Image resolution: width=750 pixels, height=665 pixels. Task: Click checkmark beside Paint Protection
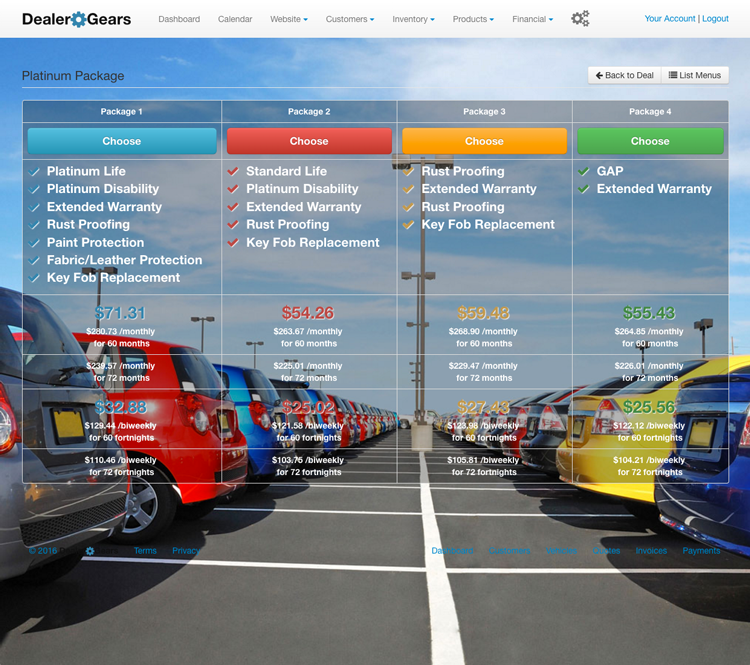click(34, 243)
